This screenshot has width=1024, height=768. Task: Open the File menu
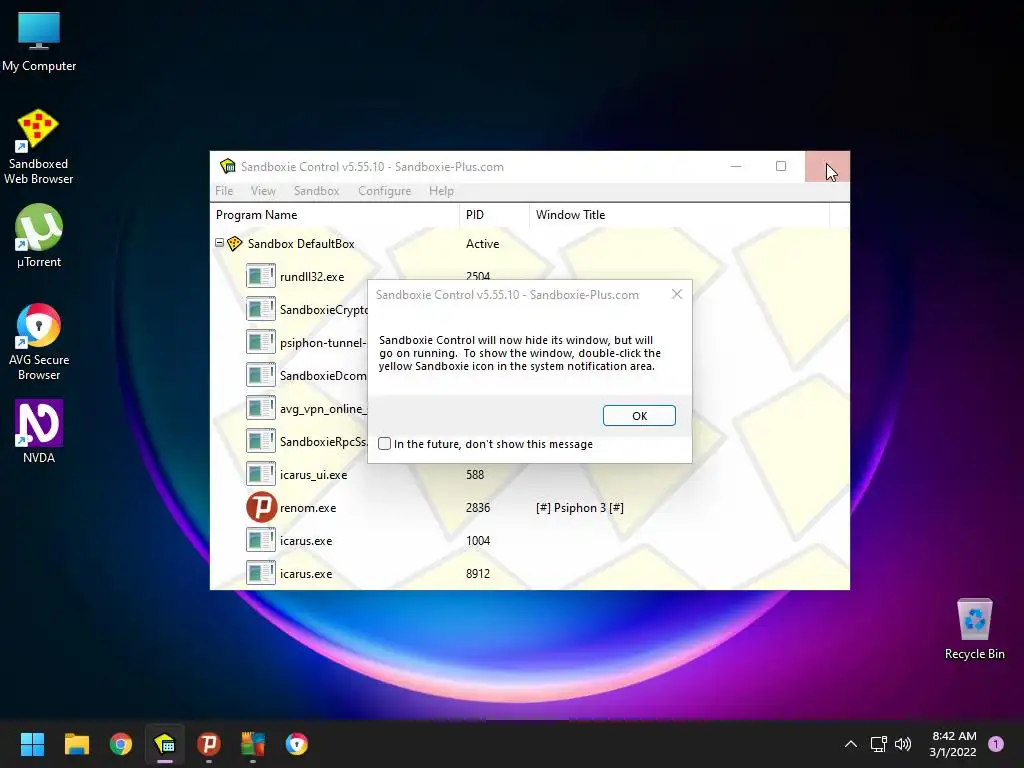(224, 191)
